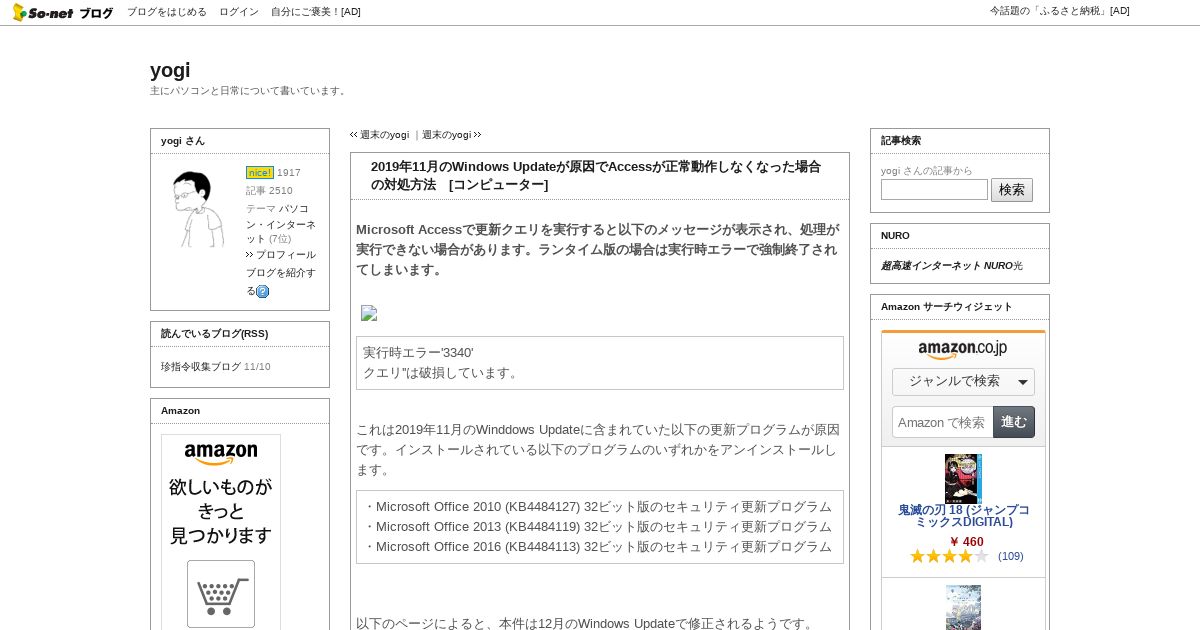This screenshot has width=1200, height=630.
Task: Open the ジャンルで検索 dropdown
Action: pyautogui.click(x=963, y=382)
